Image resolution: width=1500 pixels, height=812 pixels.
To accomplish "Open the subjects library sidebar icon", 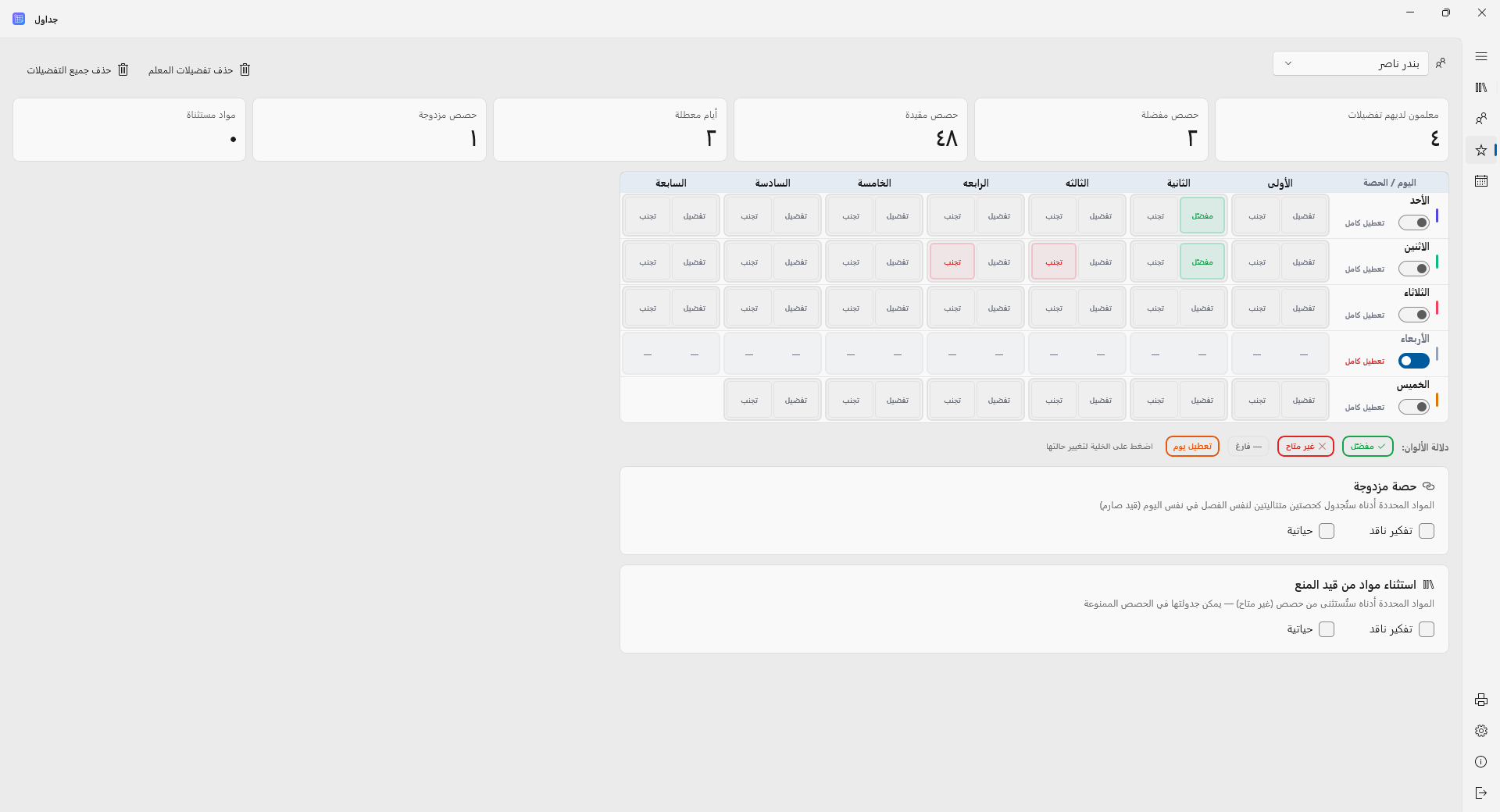I will coord(1480,87).
